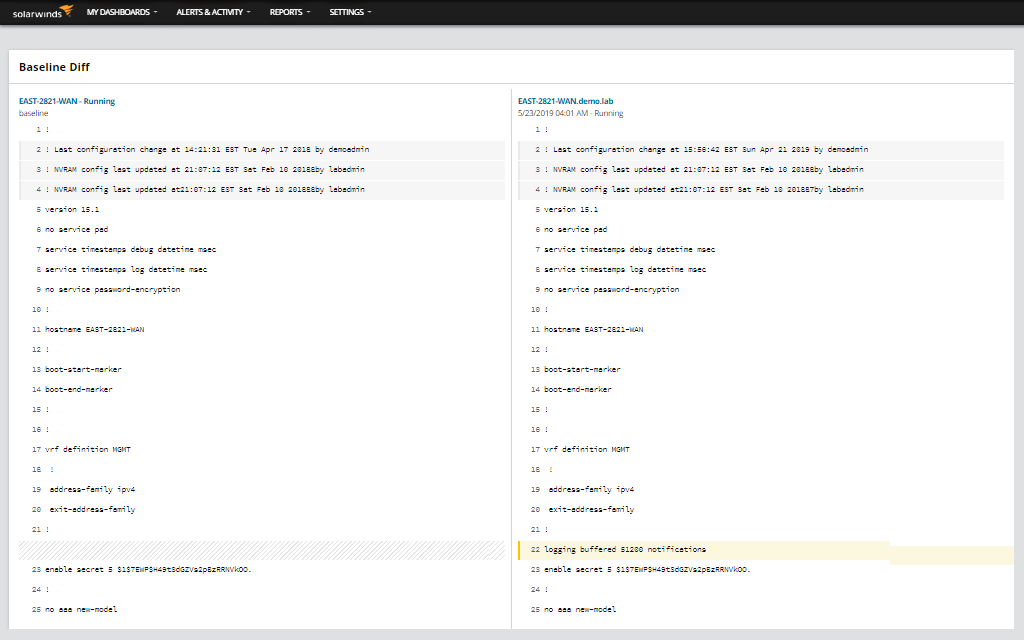Select the vrf definition MGMT line on left

(x=87, y=449)
